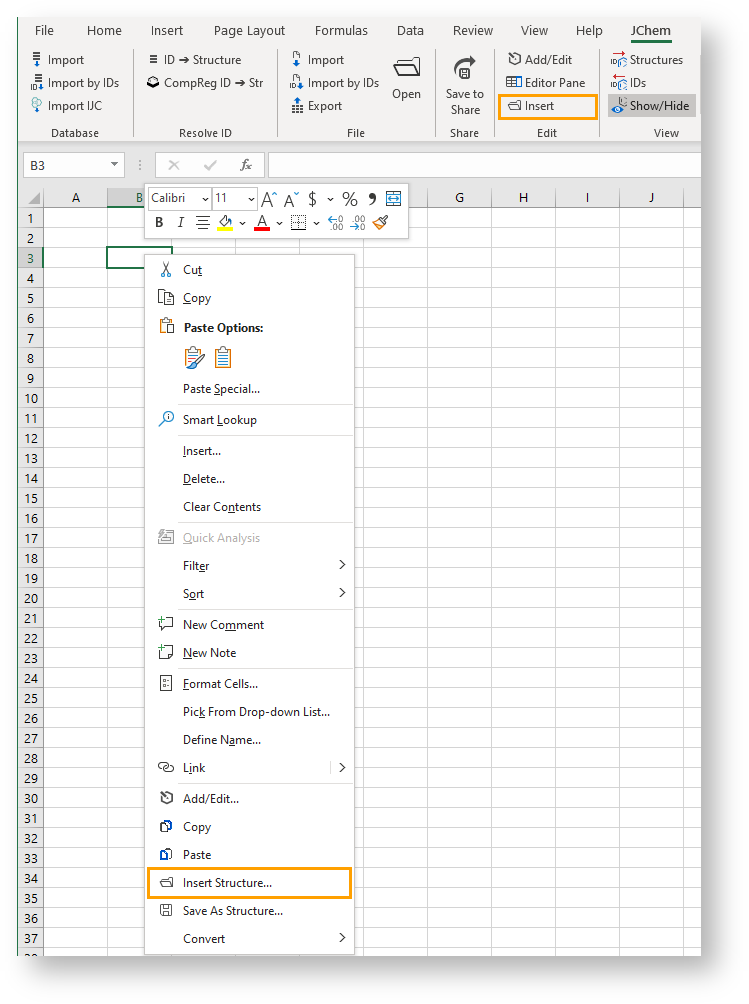
Task: Click Increase Font Size icon
Action: 269,199
